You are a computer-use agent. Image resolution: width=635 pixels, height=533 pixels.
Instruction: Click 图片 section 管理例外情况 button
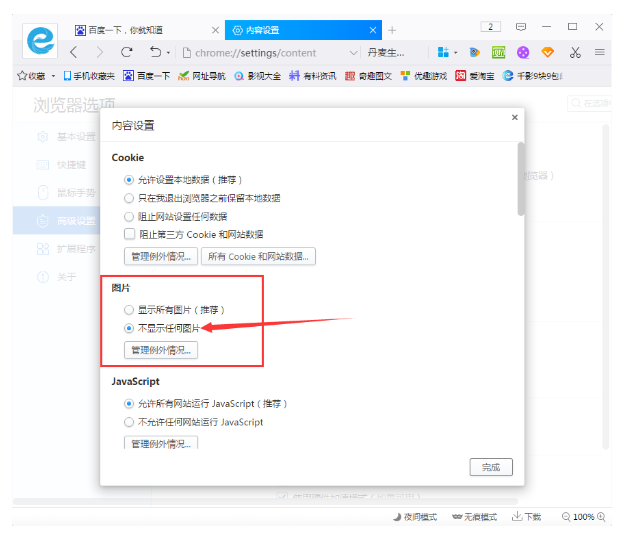point(161,350)
